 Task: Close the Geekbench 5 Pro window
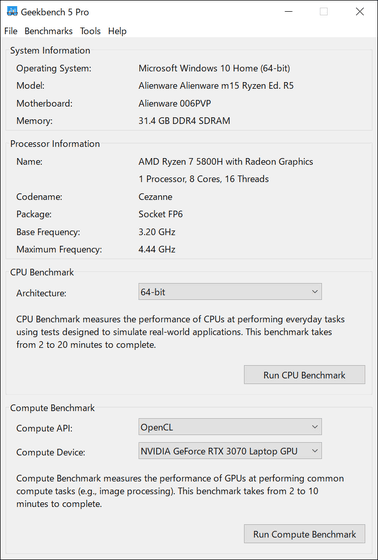[360, 12]
